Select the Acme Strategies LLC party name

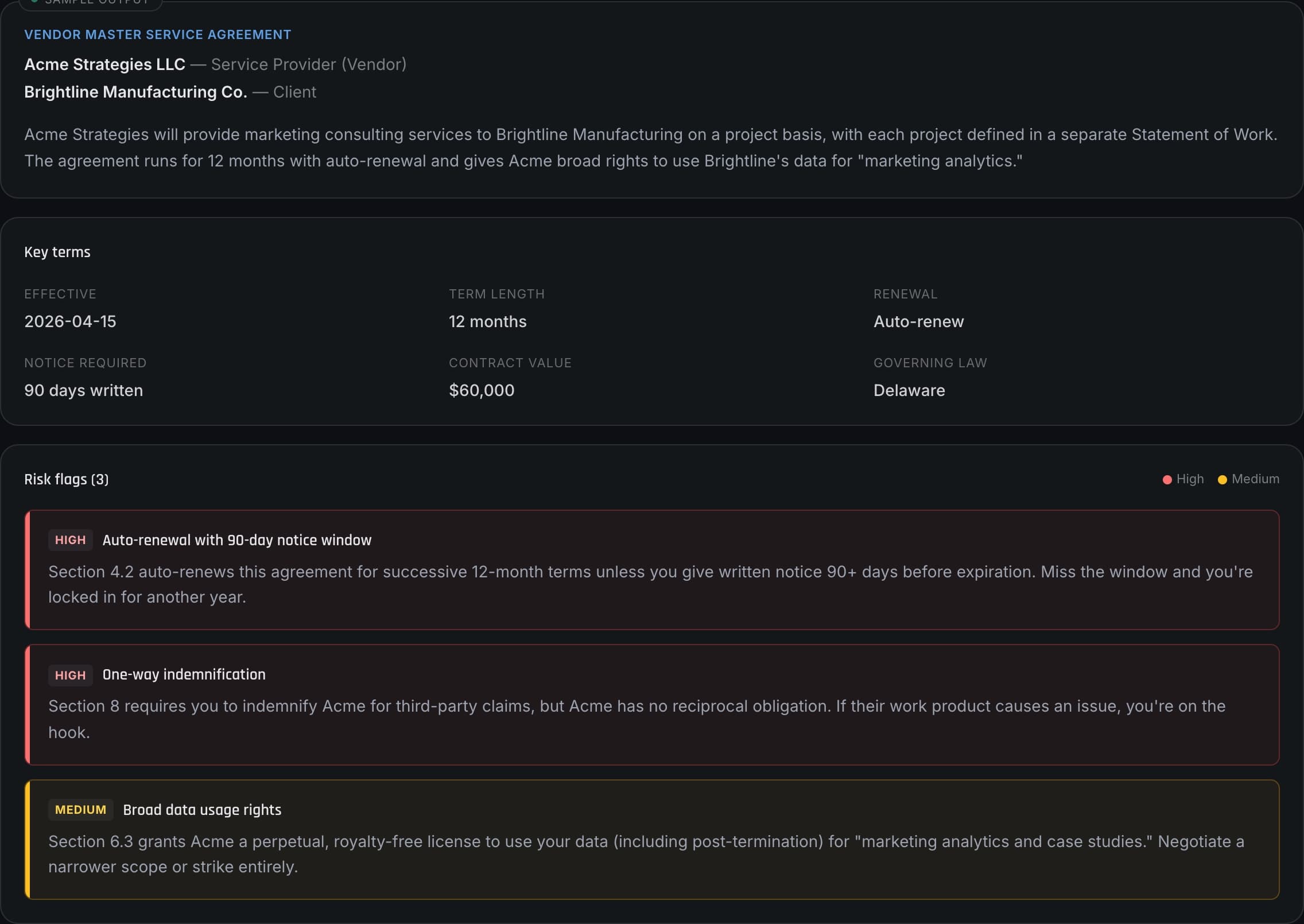(x=104, y=64)
